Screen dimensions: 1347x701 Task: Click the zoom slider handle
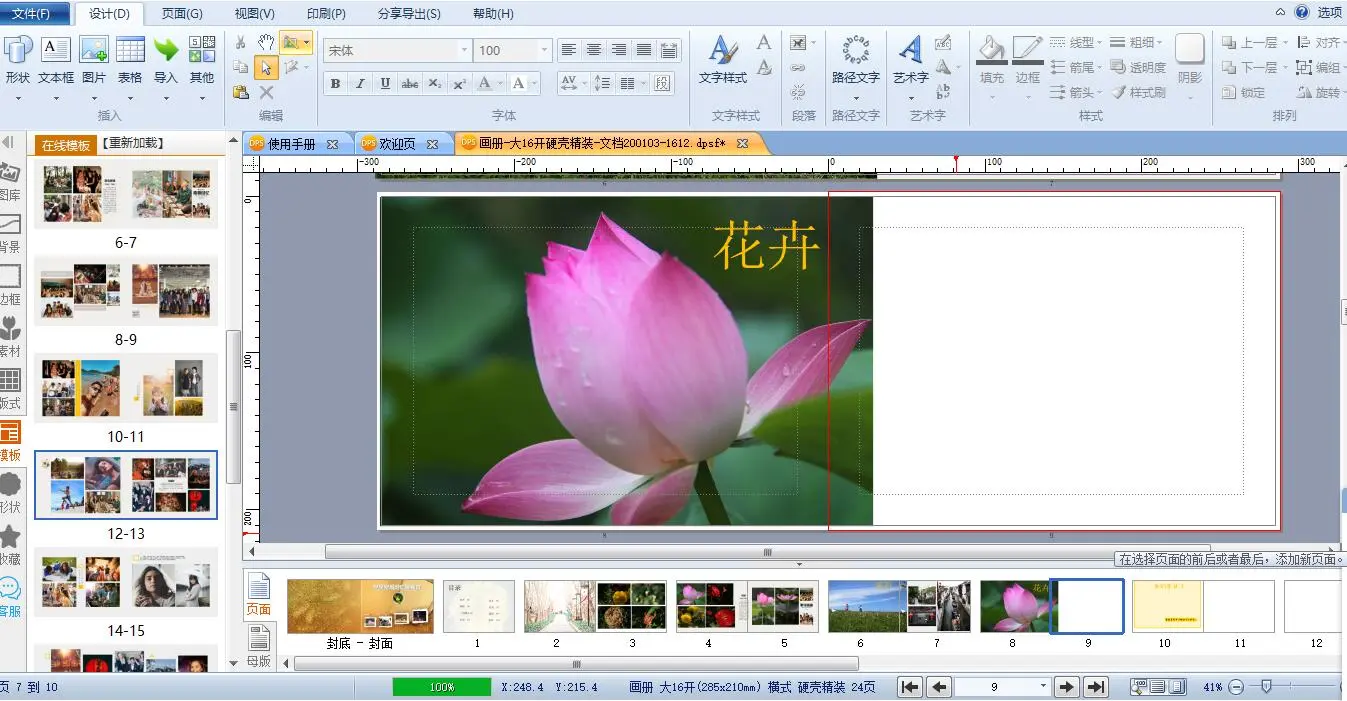[x=1266, y=687]
